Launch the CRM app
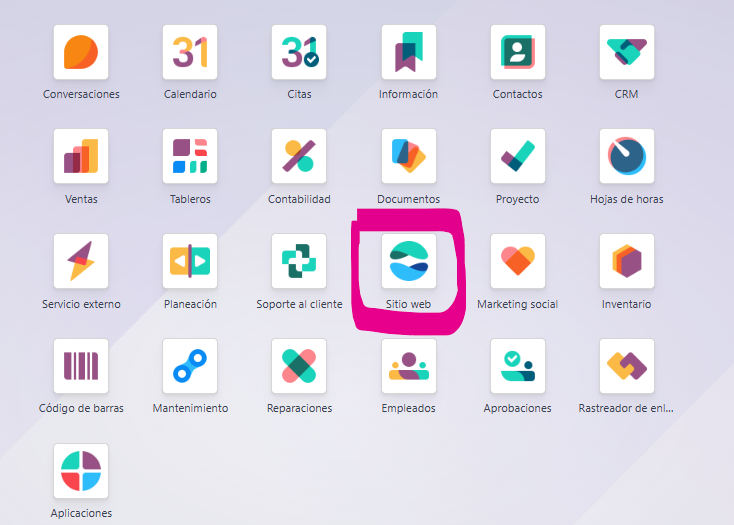Image resolution: width=734 pixels, height=525 pixels. (x=626, y=52)
